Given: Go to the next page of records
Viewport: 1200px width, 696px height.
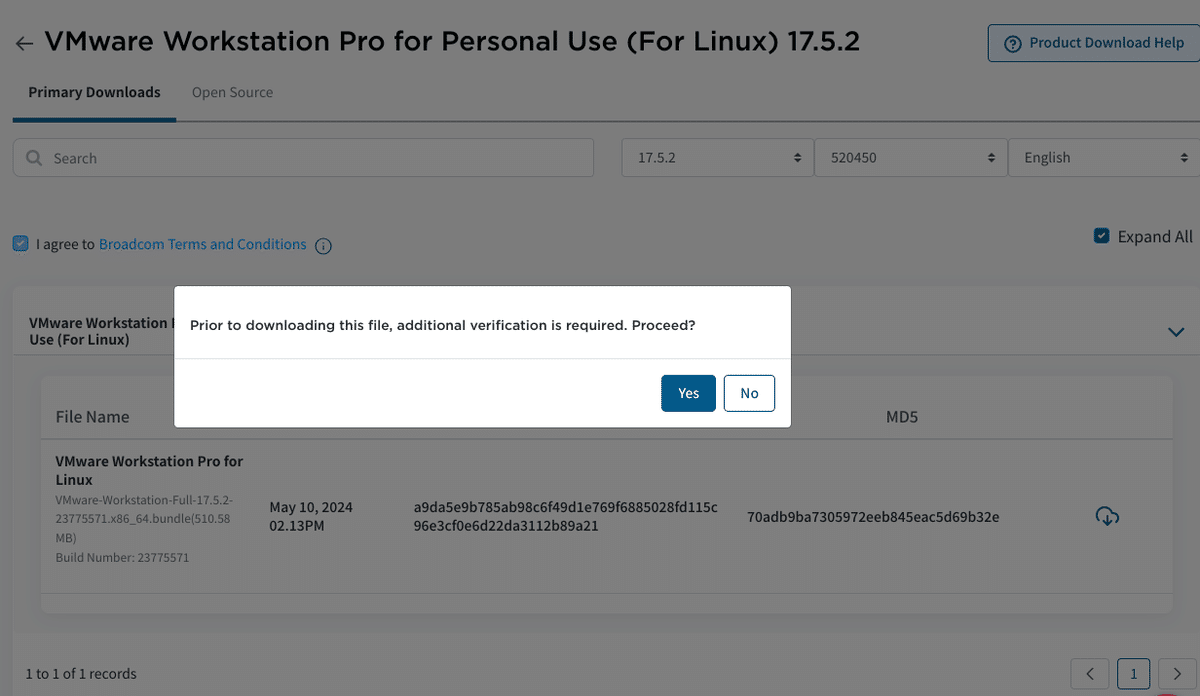Looking at the screenshot, I should coord(1177,674).
